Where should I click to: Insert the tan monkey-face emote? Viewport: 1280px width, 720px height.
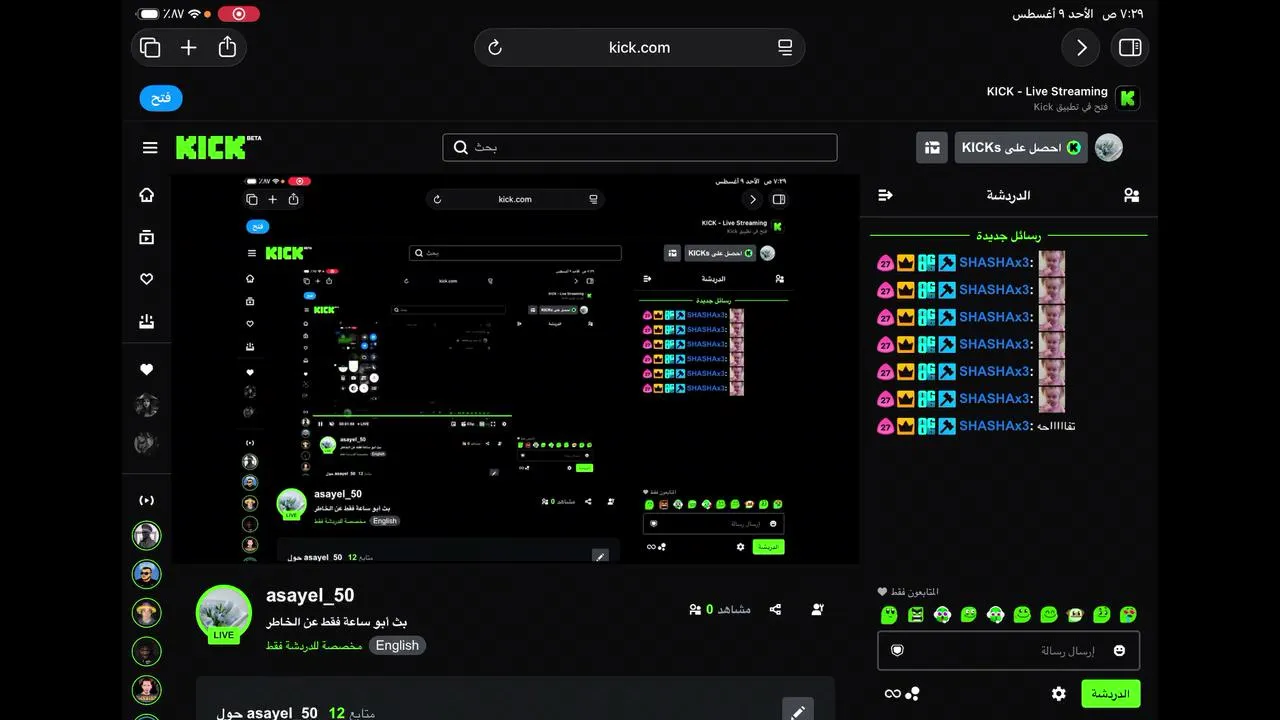point(1075,614)
